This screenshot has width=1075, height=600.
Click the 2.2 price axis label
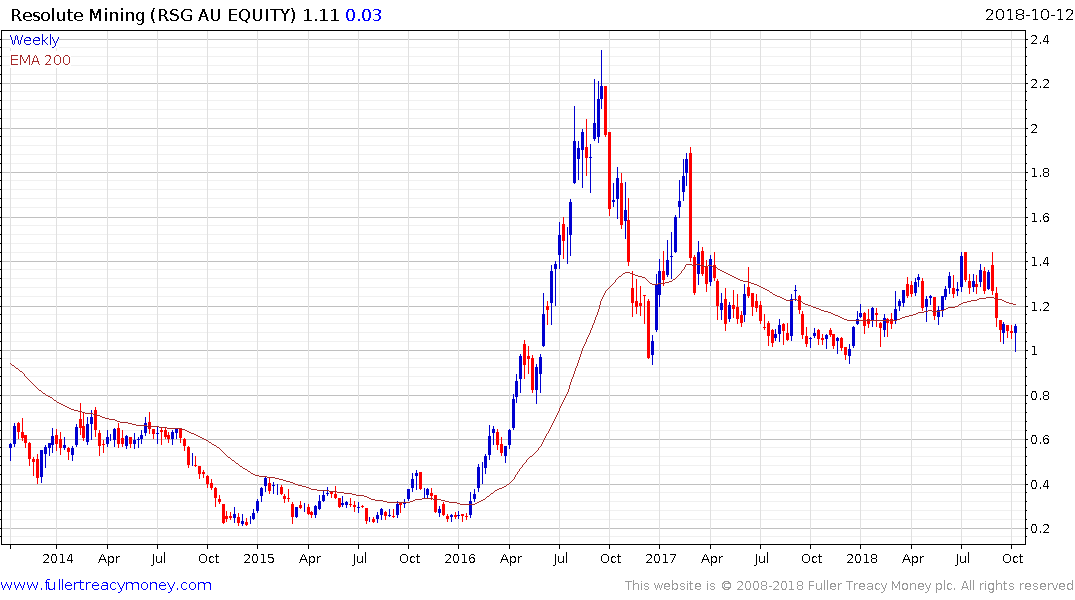(1040, 84)
